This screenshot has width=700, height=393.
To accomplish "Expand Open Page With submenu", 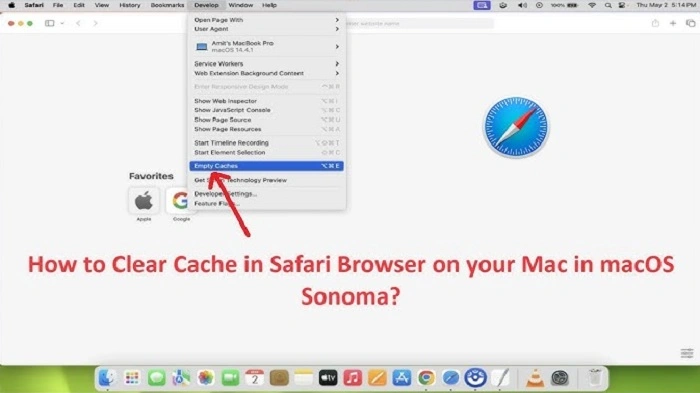I will [267, 20].
